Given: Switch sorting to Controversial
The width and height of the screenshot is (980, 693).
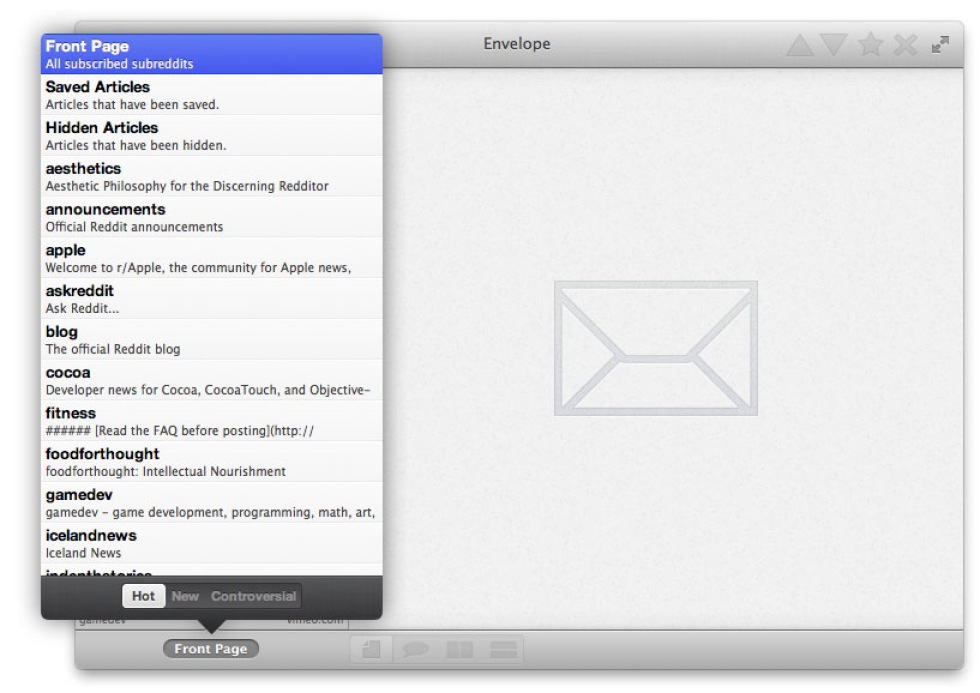Looking at the screenshot, I should tap(253, 597).
